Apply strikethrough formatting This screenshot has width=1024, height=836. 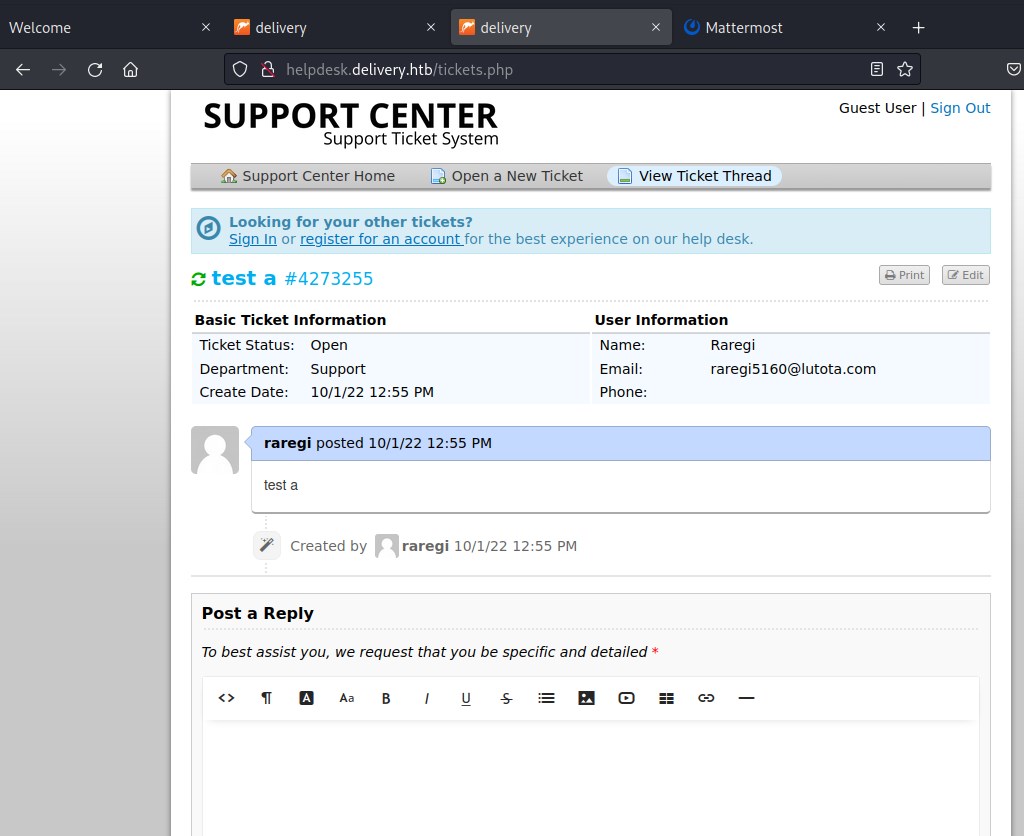pos(507,698)
